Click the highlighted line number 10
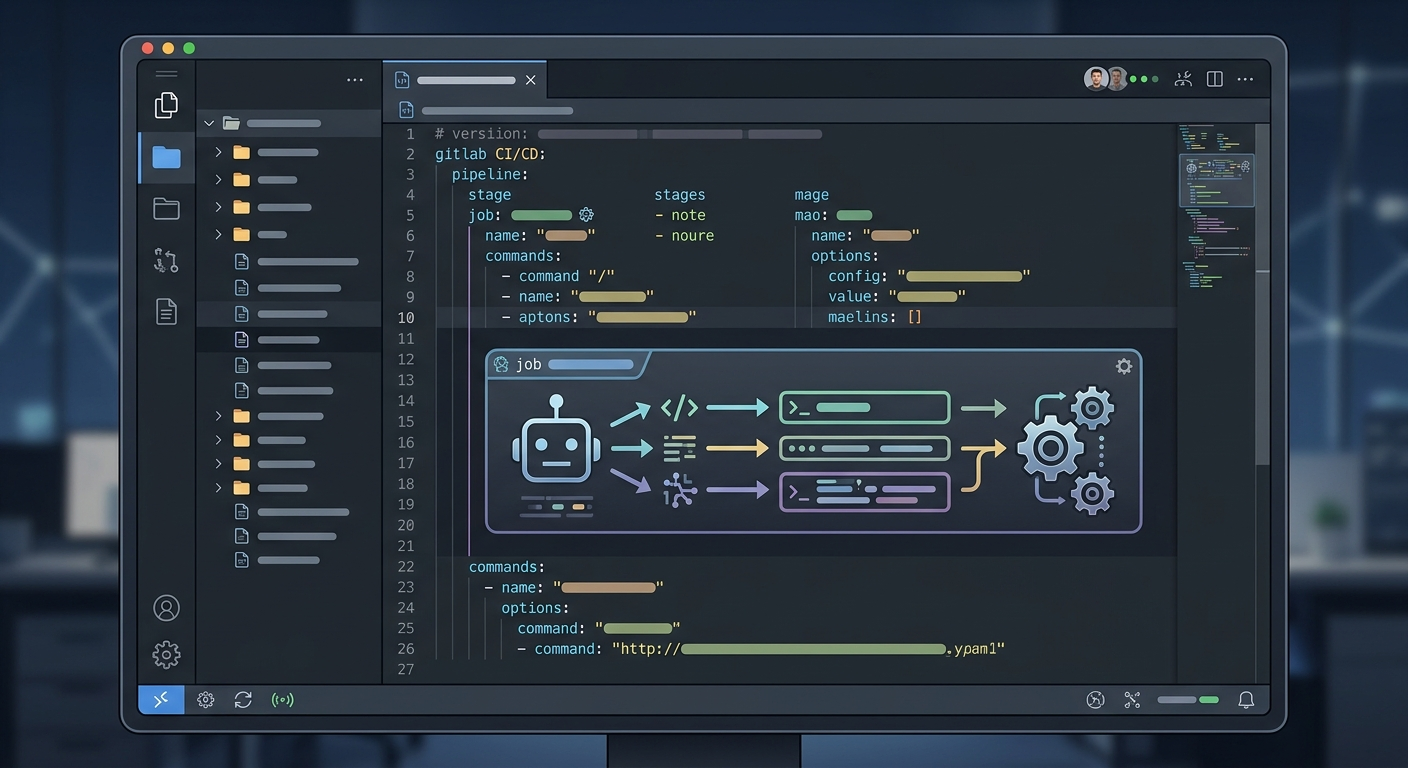Image resolution: width=1408 pixels, height=768 pixels. (x=405, y=317)
